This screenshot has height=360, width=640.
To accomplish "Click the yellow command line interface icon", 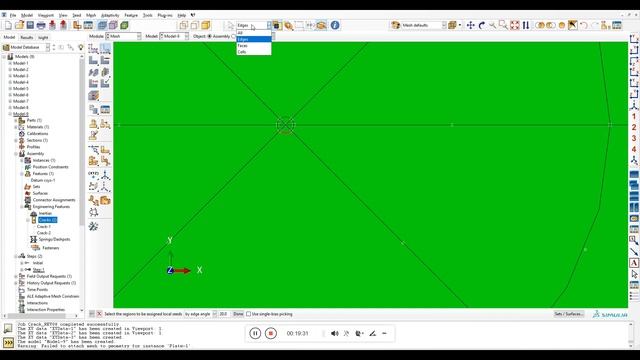I will (x=8, y=342).
